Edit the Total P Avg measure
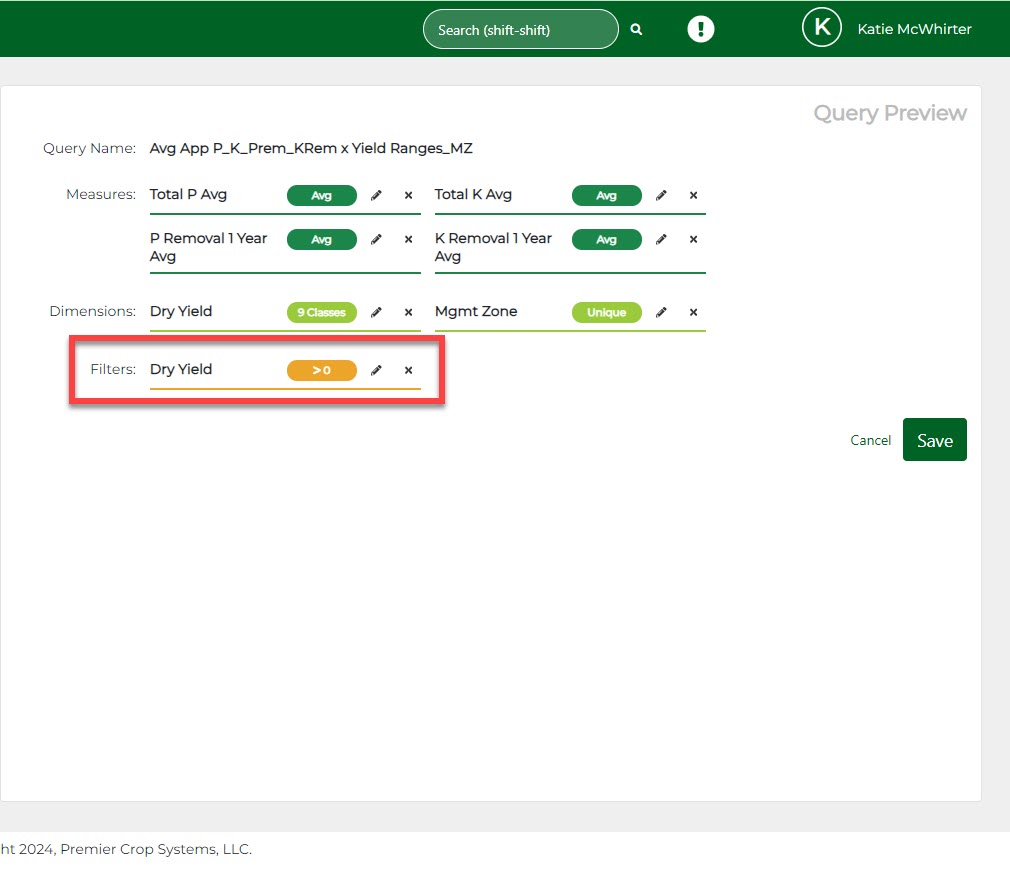This screenshot has width=1010, height=870. coord(376,196)
